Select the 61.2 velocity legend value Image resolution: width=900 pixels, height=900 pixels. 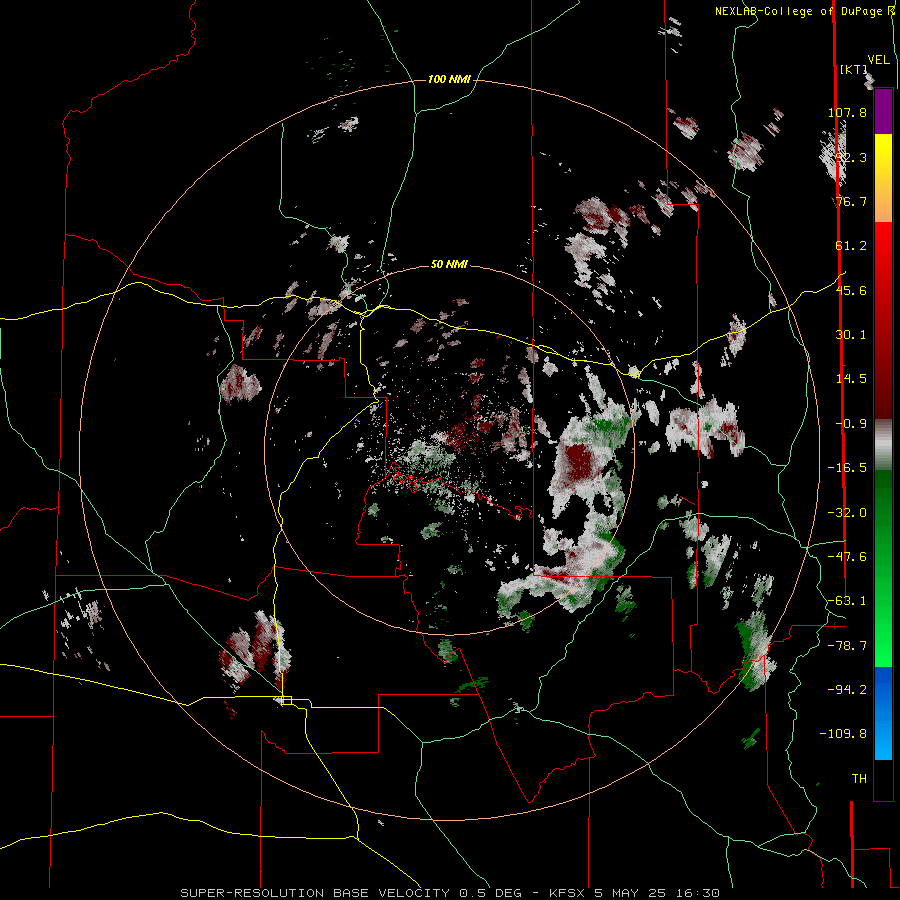click(x=851, y=246)
